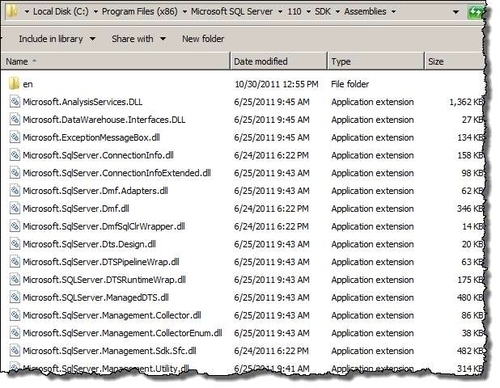Sort by the Name column header
500x388 pixels.
tap(115, 61)
